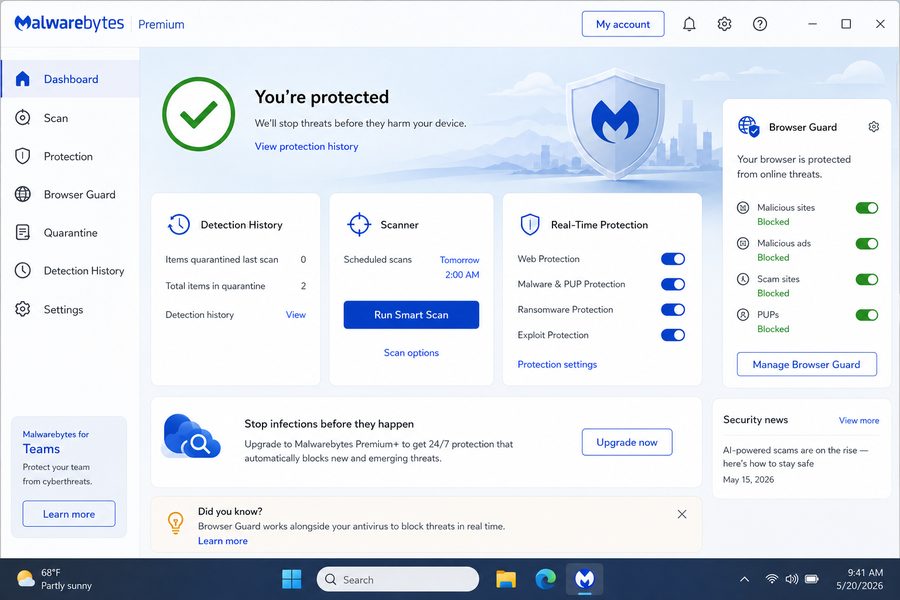Viewport: 900px width, 600px height.
Task: Open Protection settings link
Action: 557,364
